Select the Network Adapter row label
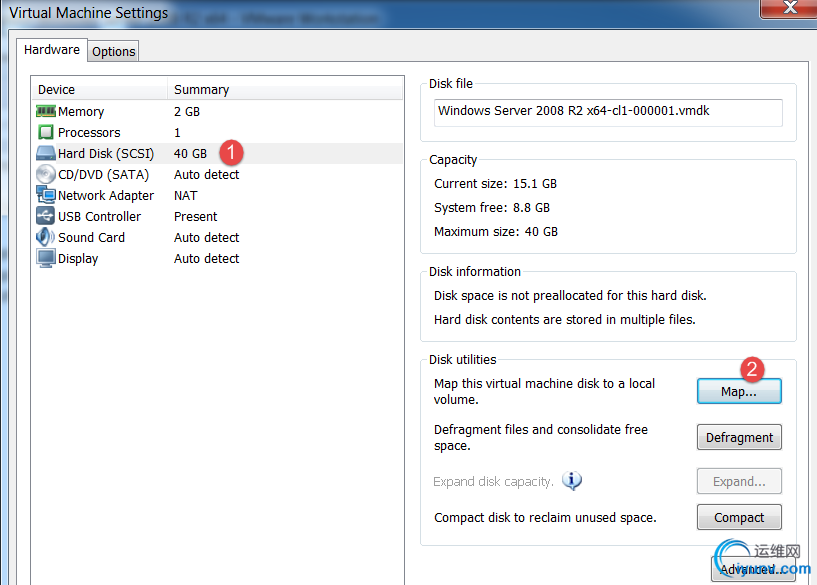Image resolution: width=817 pixels, height=585 pixels. point(106,195)
